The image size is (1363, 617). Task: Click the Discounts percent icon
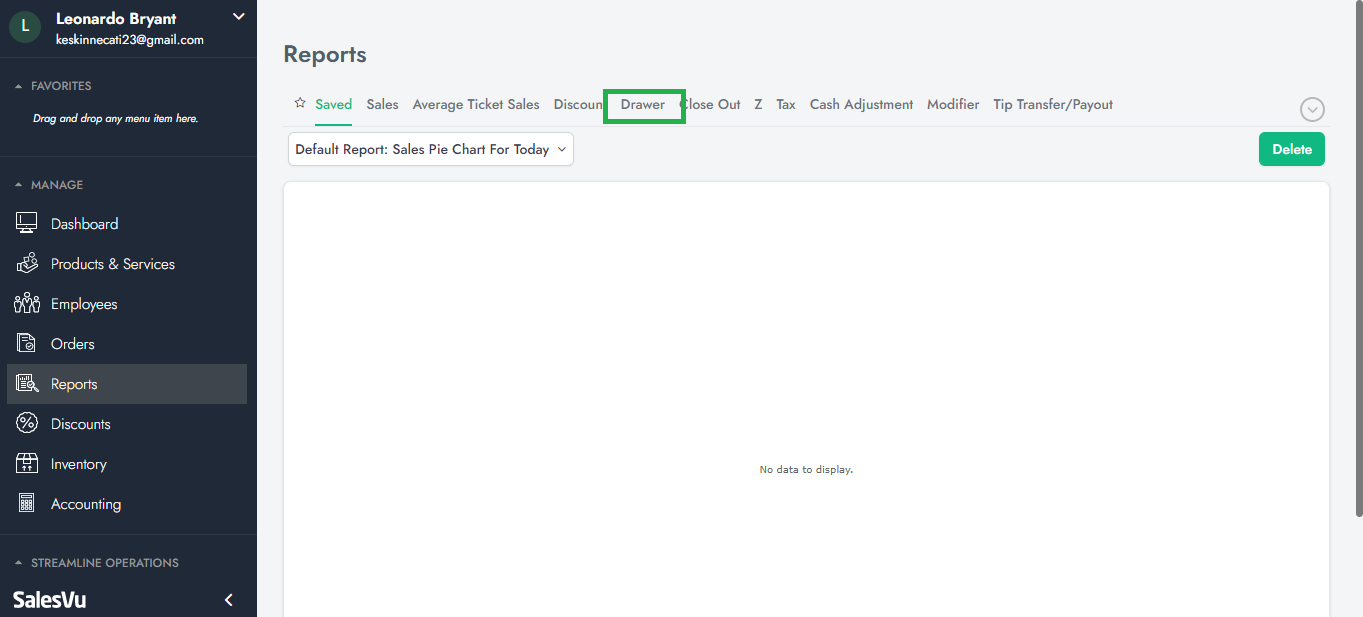[x=27, y=424]
